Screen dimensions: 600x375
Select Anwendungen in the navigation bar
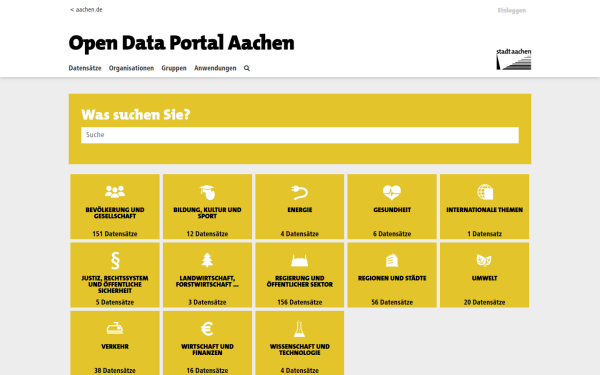pyautogui.click(x=215, y=68)
